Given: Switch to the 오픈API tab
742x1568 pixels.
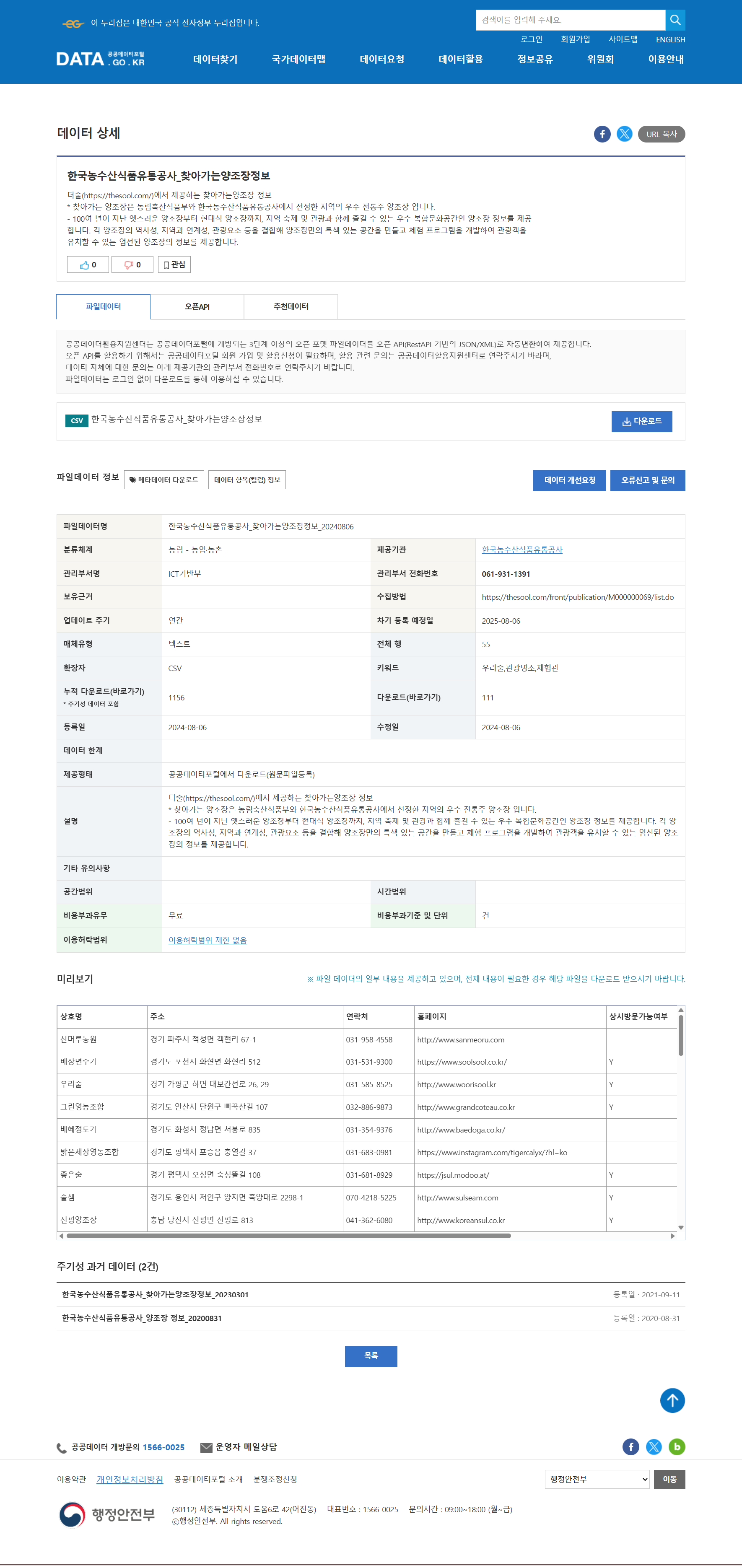Looking at the screenshot, I should pyautogui.click(x=197, y=307).
